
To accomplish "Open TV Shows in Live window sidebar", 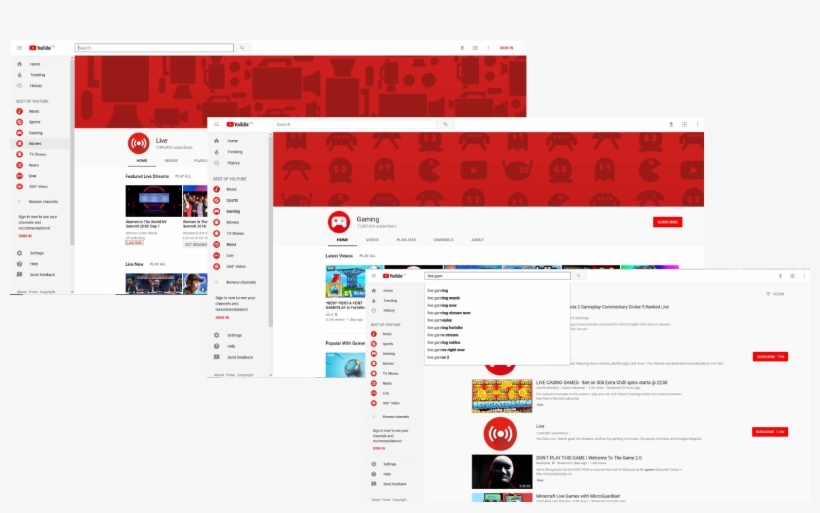I will [x=40, y=154].
